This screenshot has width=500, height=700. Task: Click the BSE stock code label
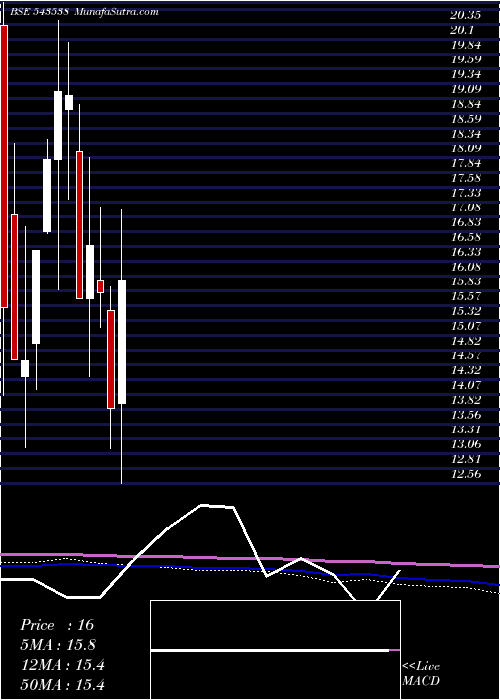point(39,12)
